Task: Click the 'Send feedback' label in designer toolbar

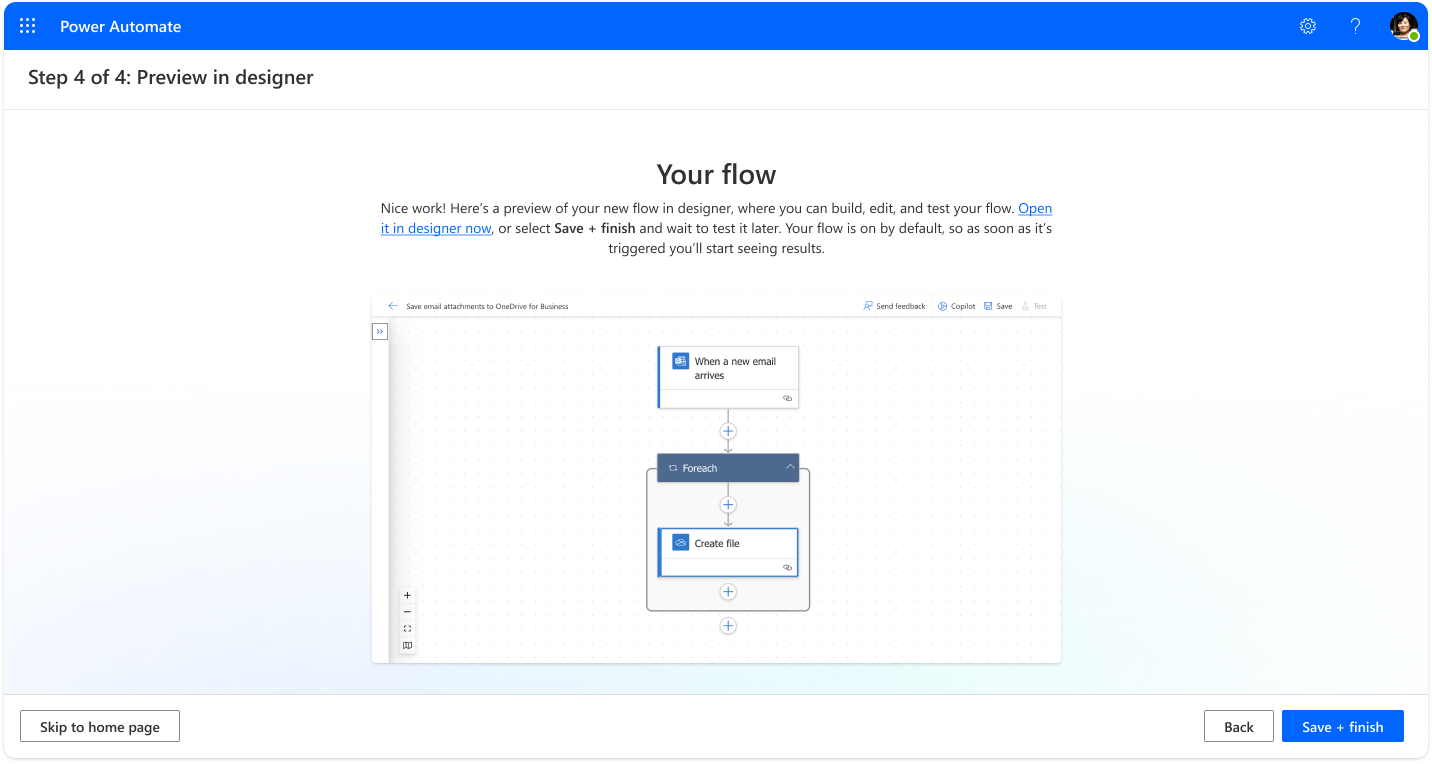Action: coord(901,306)
